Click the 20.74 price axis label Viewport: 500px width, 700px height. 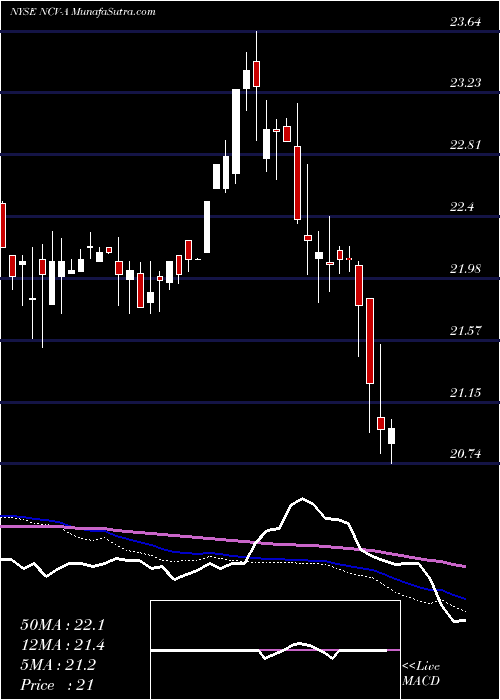[466, 454]
